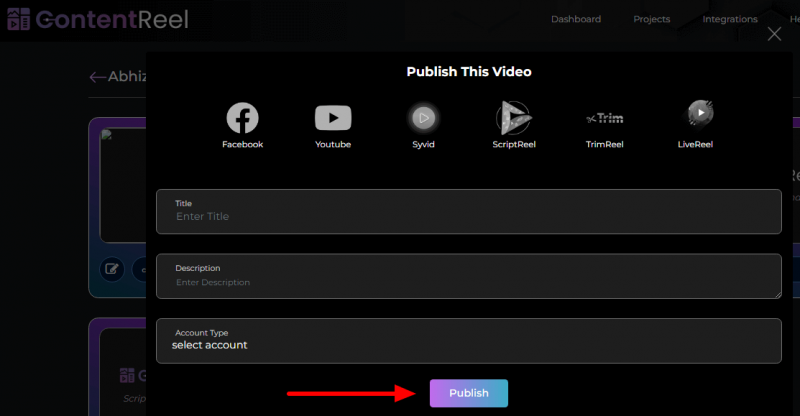Choose the Youtube publishing icon
Screen dimensions: 800x416
click(x=333, y=118)
